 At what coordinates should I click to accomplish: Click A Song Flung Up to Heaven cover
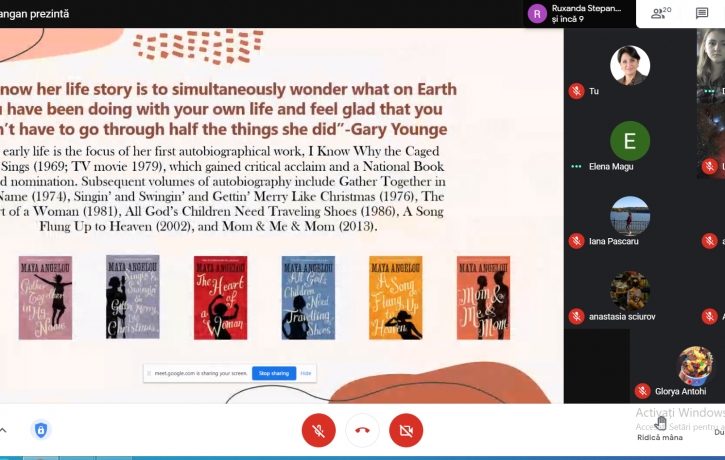396,298
